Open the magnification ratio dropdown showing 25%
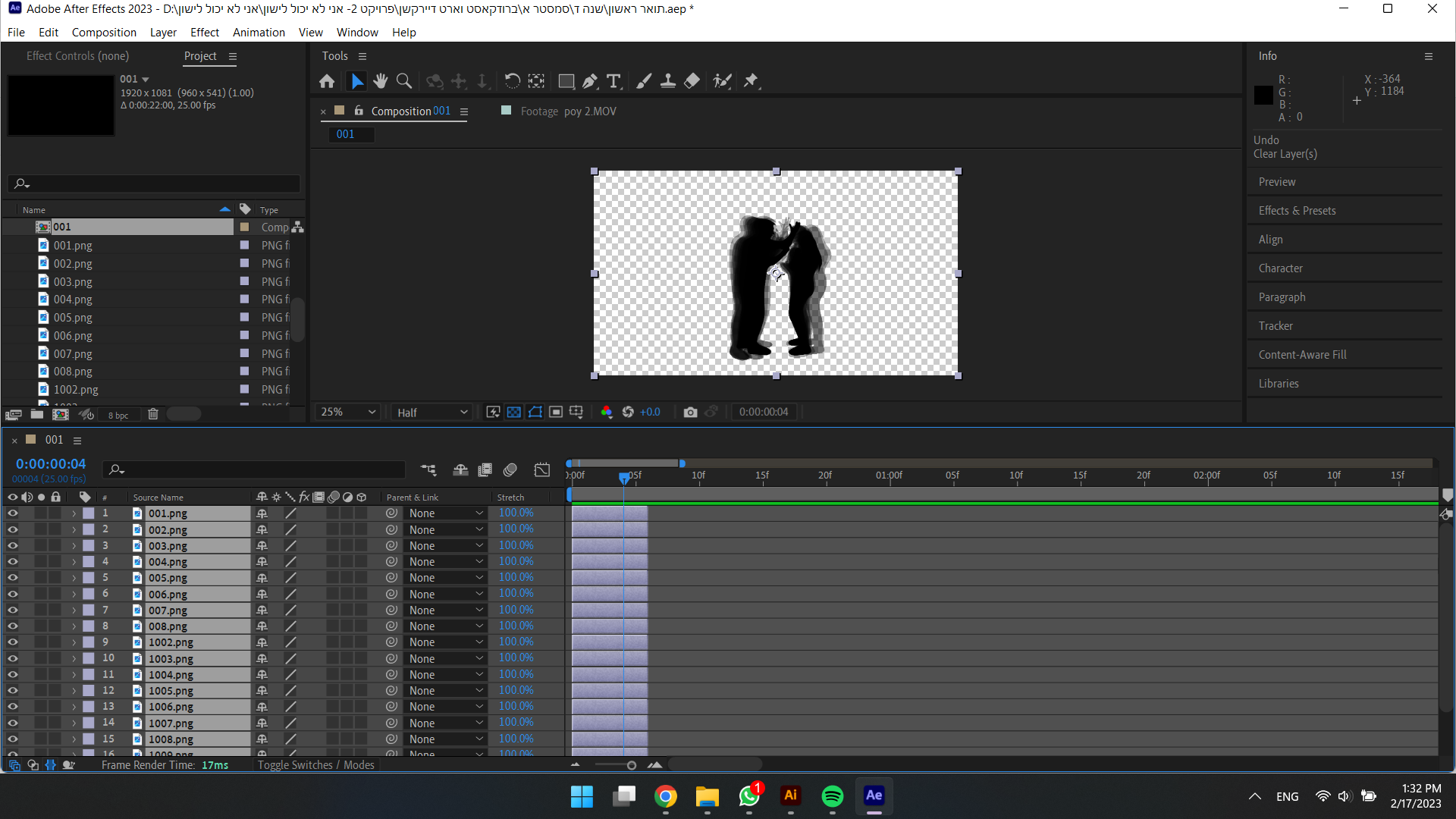Image resolution: width=1456 pixels, height=819 pixels. click(x=347, y=412)
